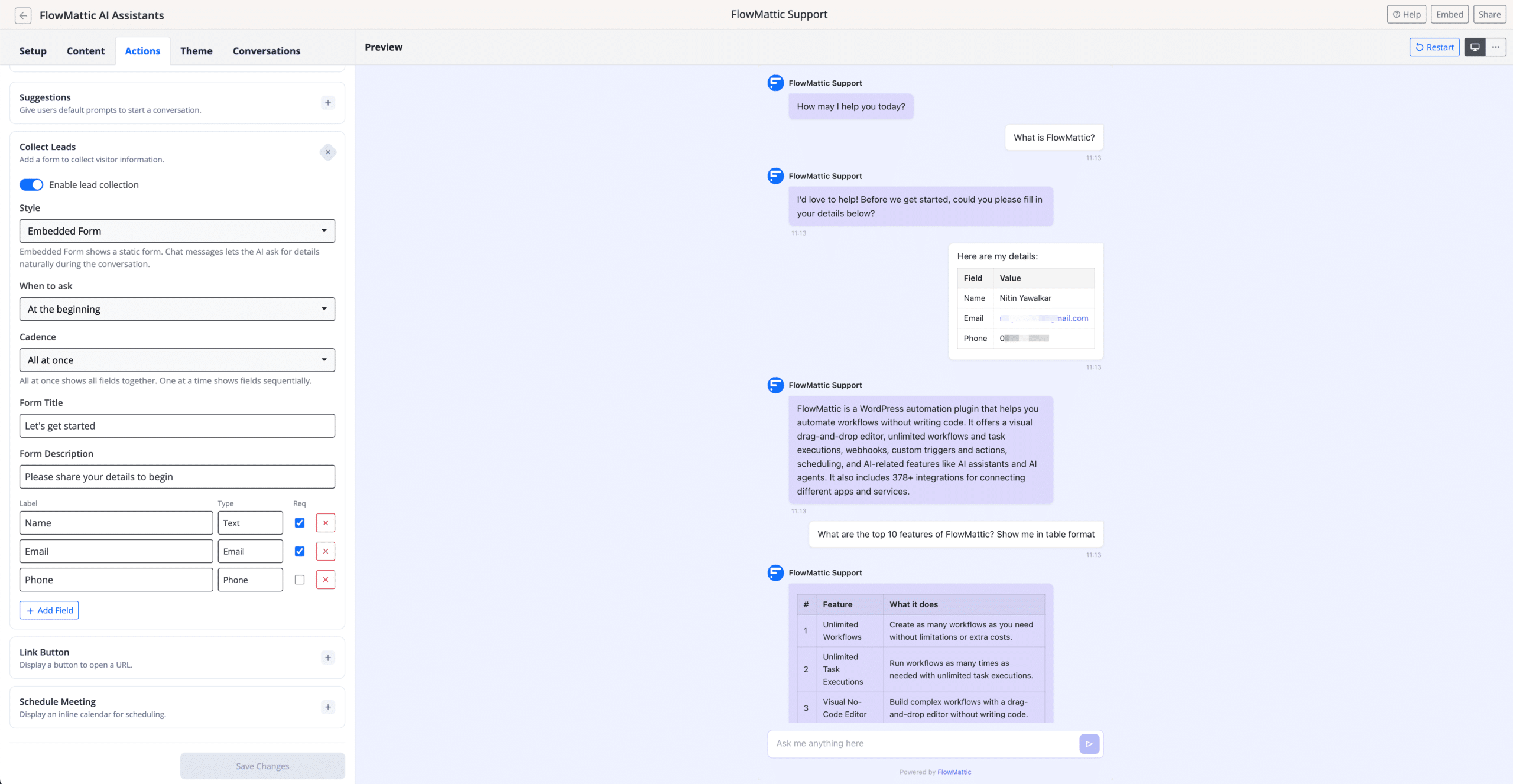Expand Schedule Meeting via its plus icon
This screenshot has width=1513, height=784.
pyautogui.click(x=328, y=707)
